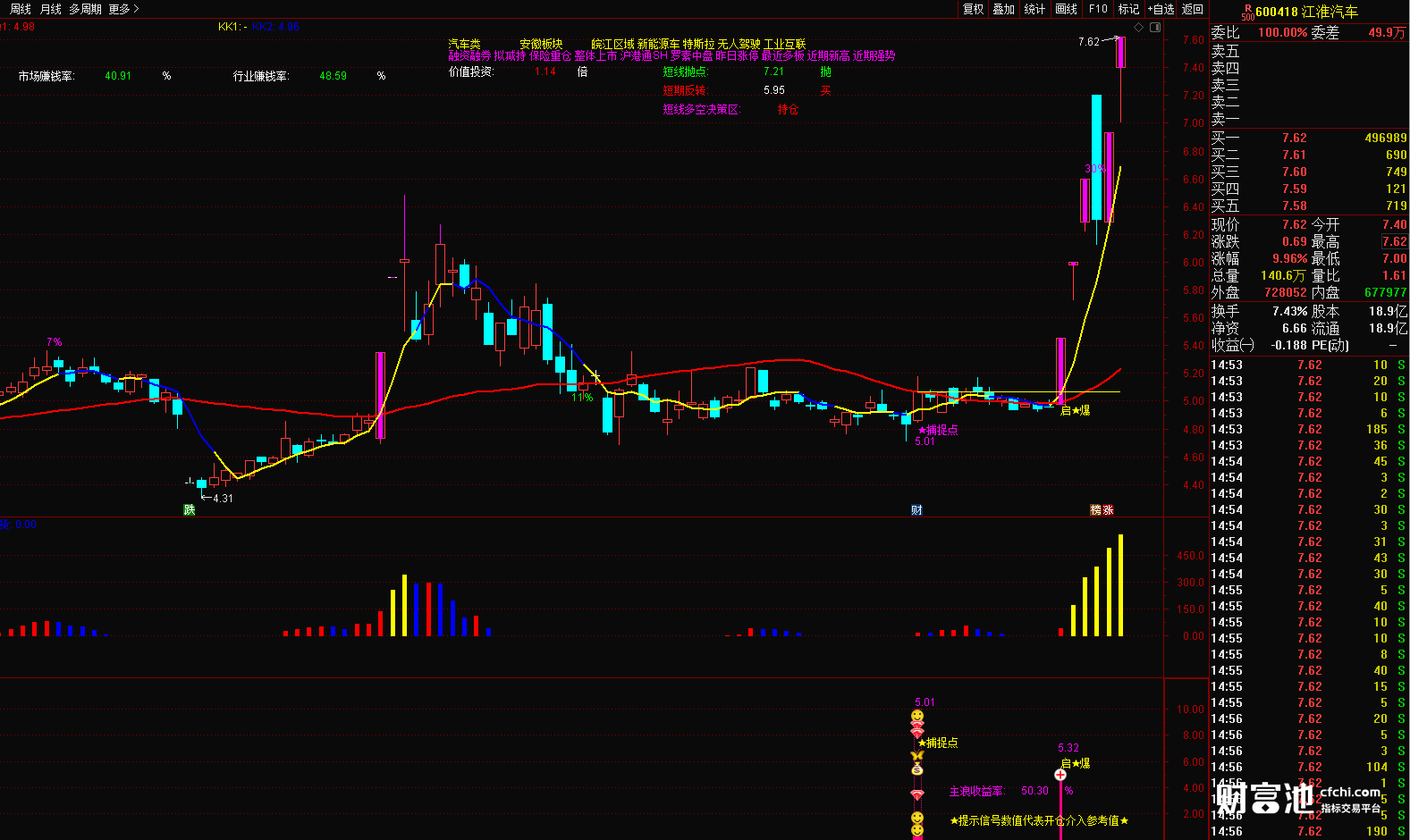Click 工业互联 concept tag
The height and width of the screenshot is (840, 1410).
[x=784, y=44]
